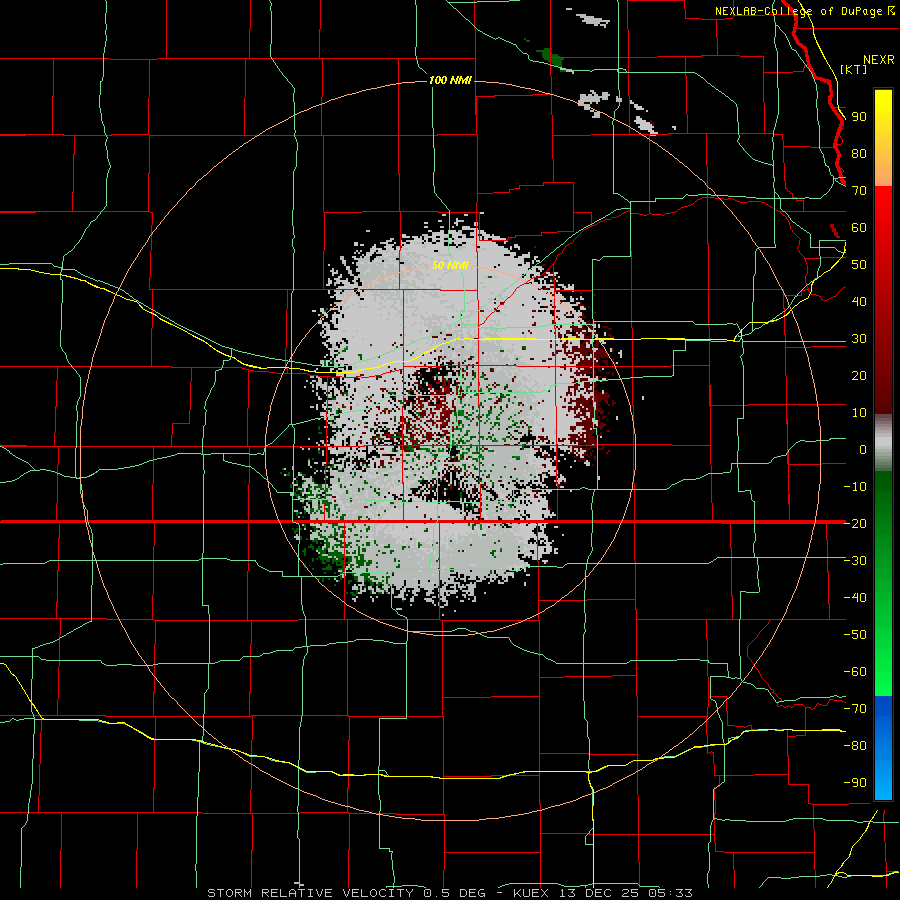This screenshot has width=900, height=900.
Task: Click the 40 value on the velocity scale
Action: pos(859,302)
